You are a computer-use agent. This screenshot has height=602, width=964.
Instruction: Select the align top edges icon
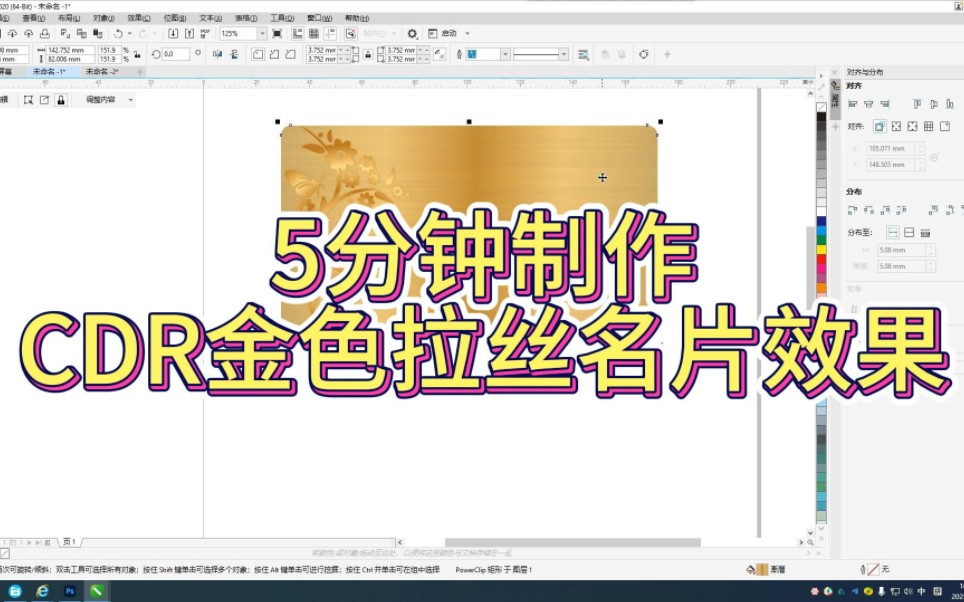(918, 102)
